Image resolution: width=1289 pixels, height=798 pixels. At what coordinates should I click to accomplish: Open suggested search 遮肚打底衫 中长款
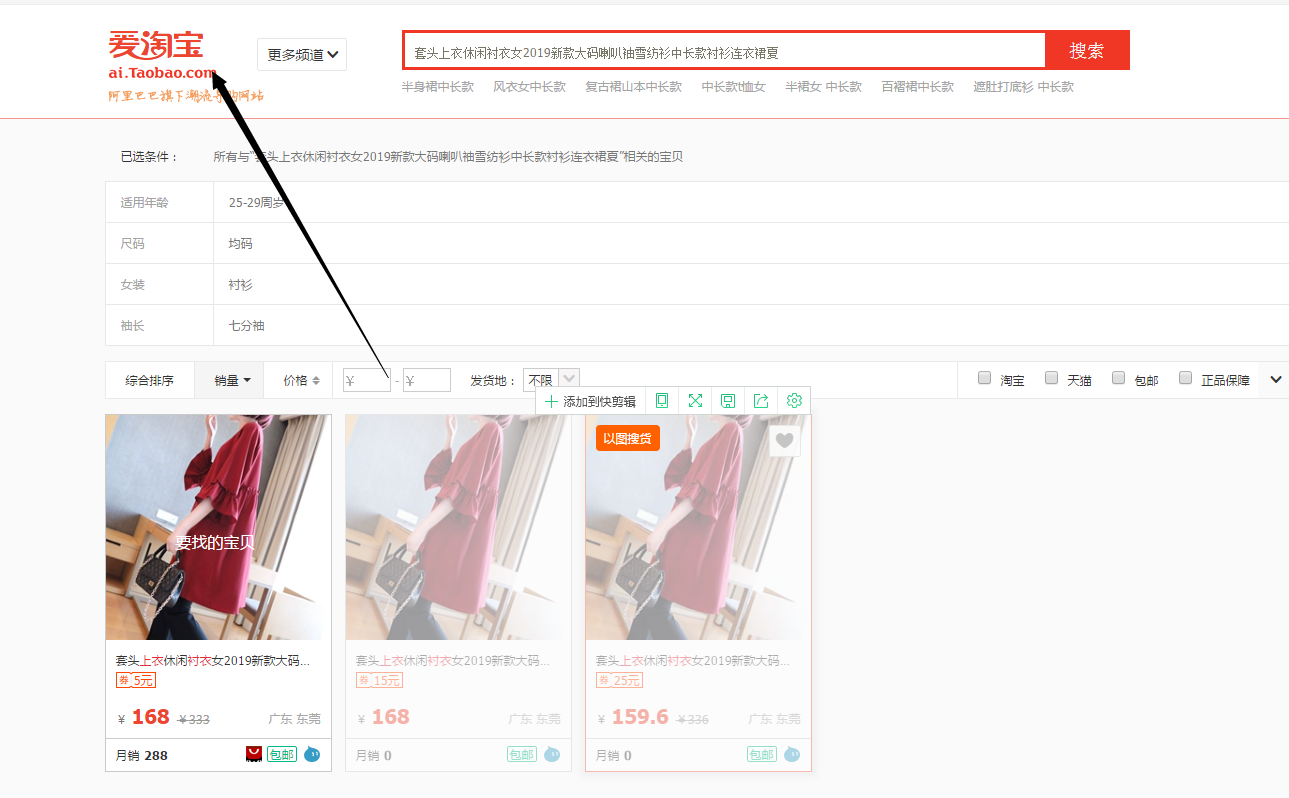(1023, 87)
